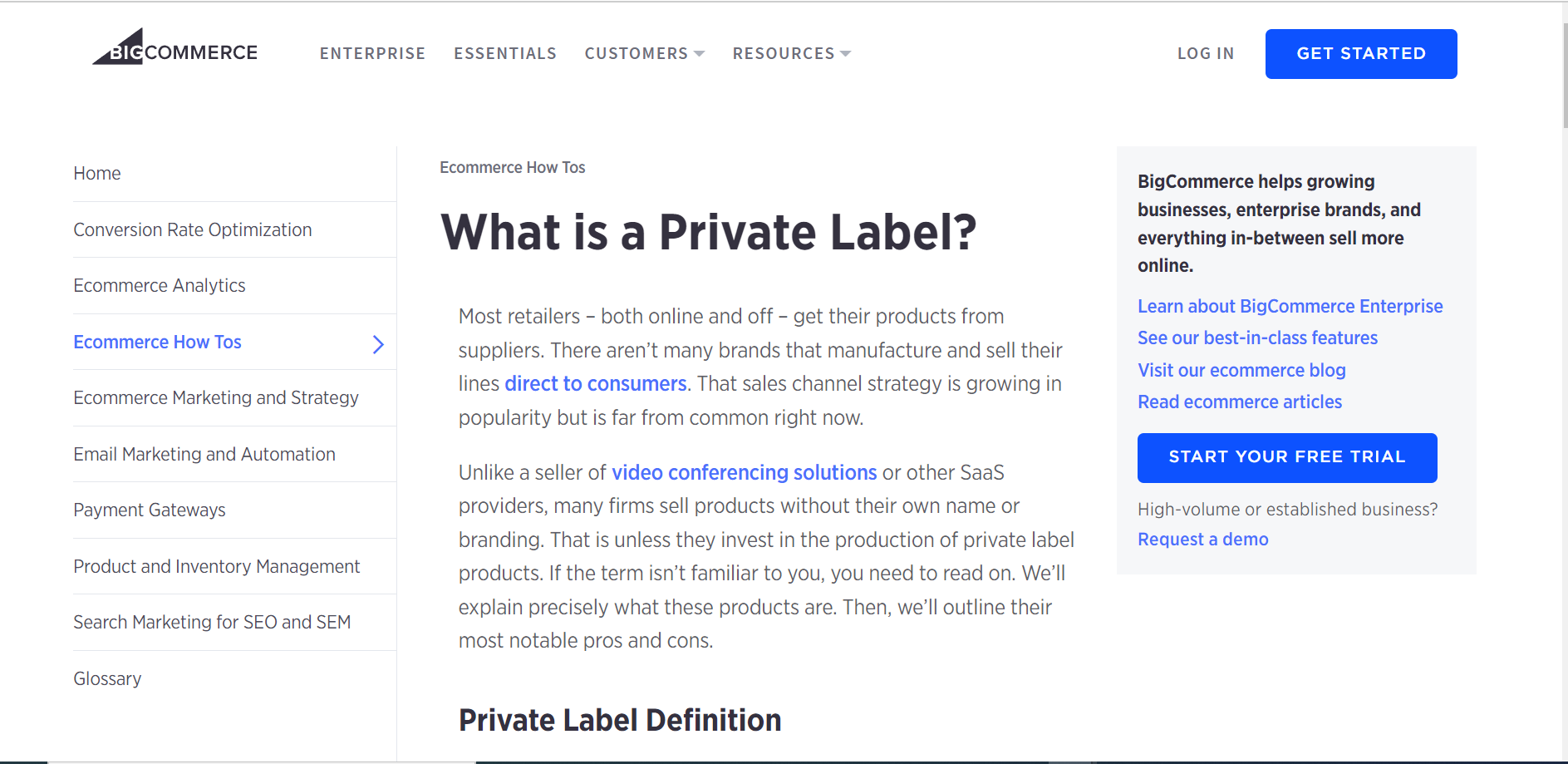
Task: Go to Home in the sidebar
Action: tap(97, 174)
